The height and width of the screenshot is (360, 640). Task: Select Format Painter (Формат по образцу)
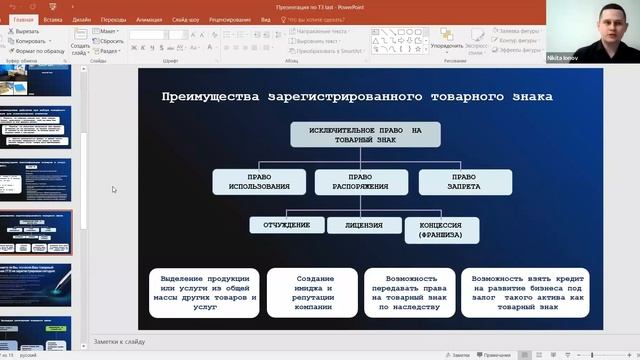(x=37, y=51)
